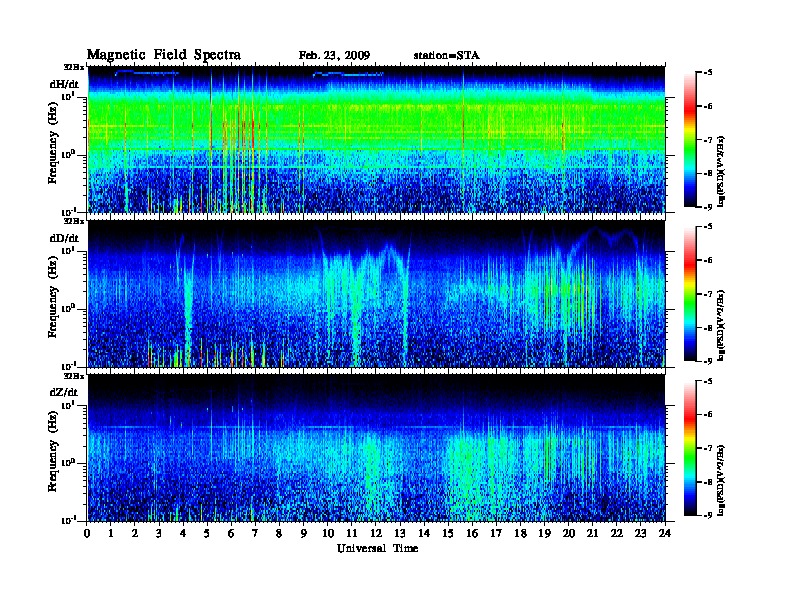Click the 10^1 frequency tick of the dH/dt panel

(x=67, y=96)
